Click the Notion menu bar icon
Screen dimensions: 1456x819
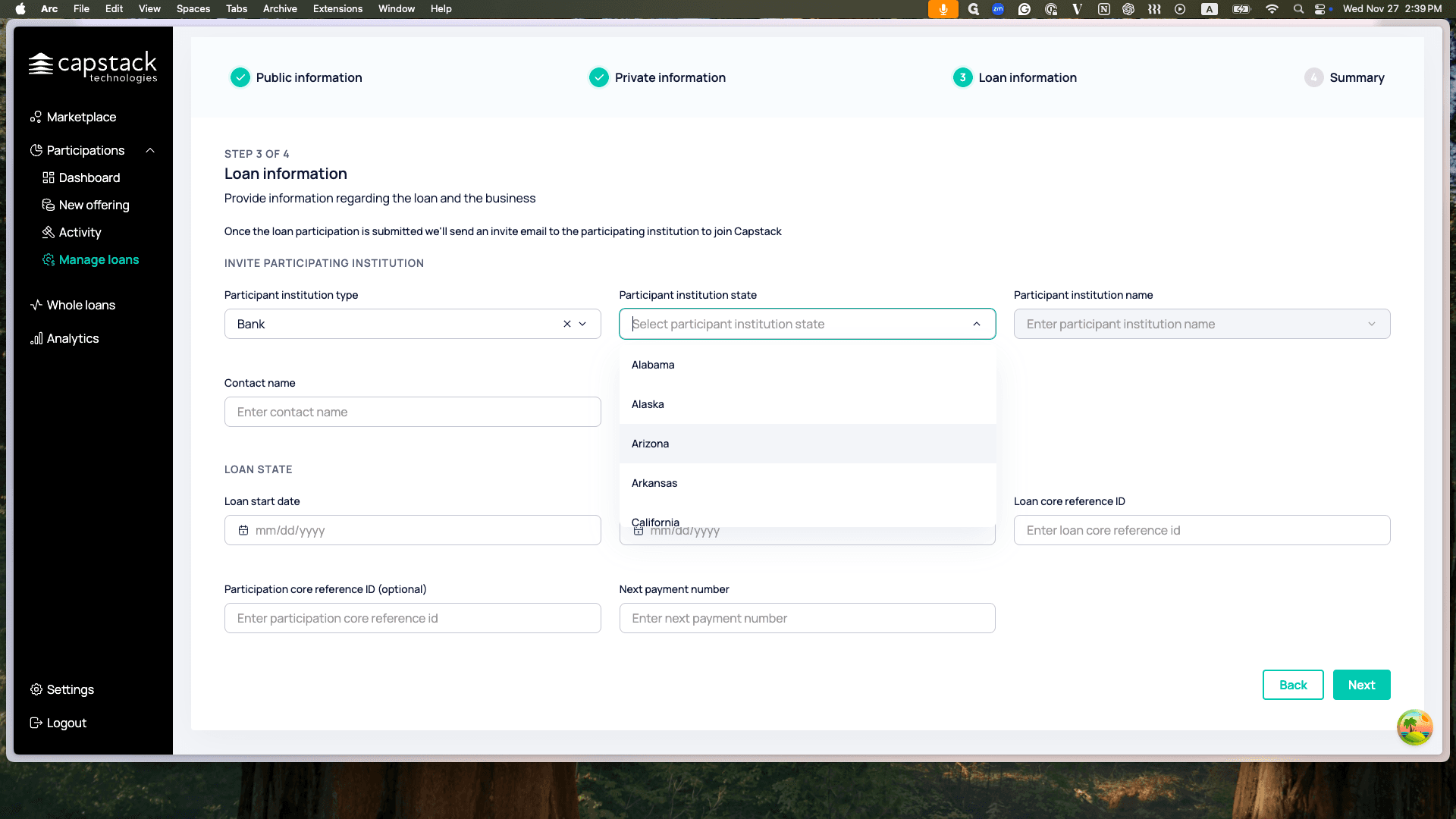pos(1104,9)
